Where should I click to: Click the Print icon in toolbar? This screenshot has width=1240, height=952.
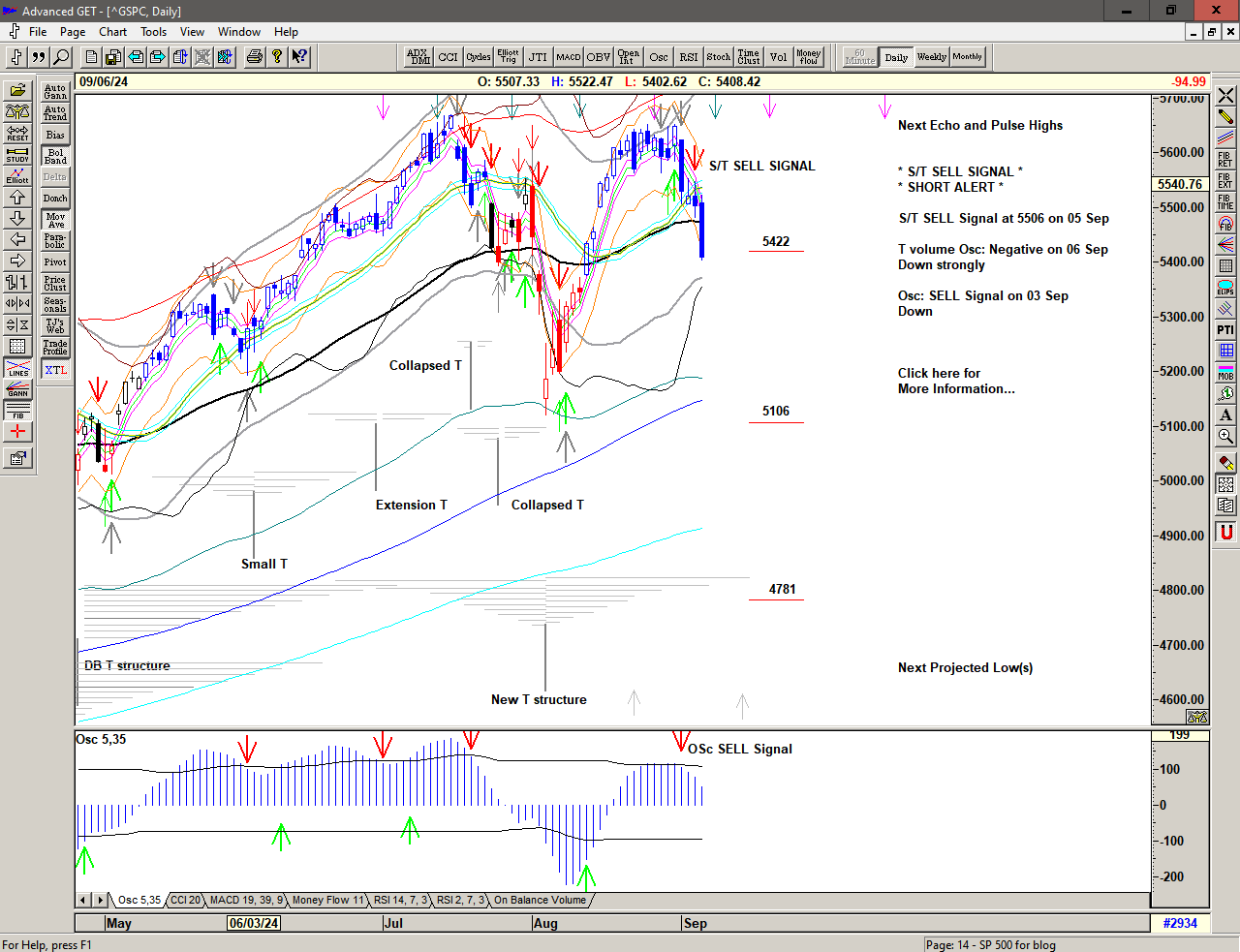(x=254, y=57)
